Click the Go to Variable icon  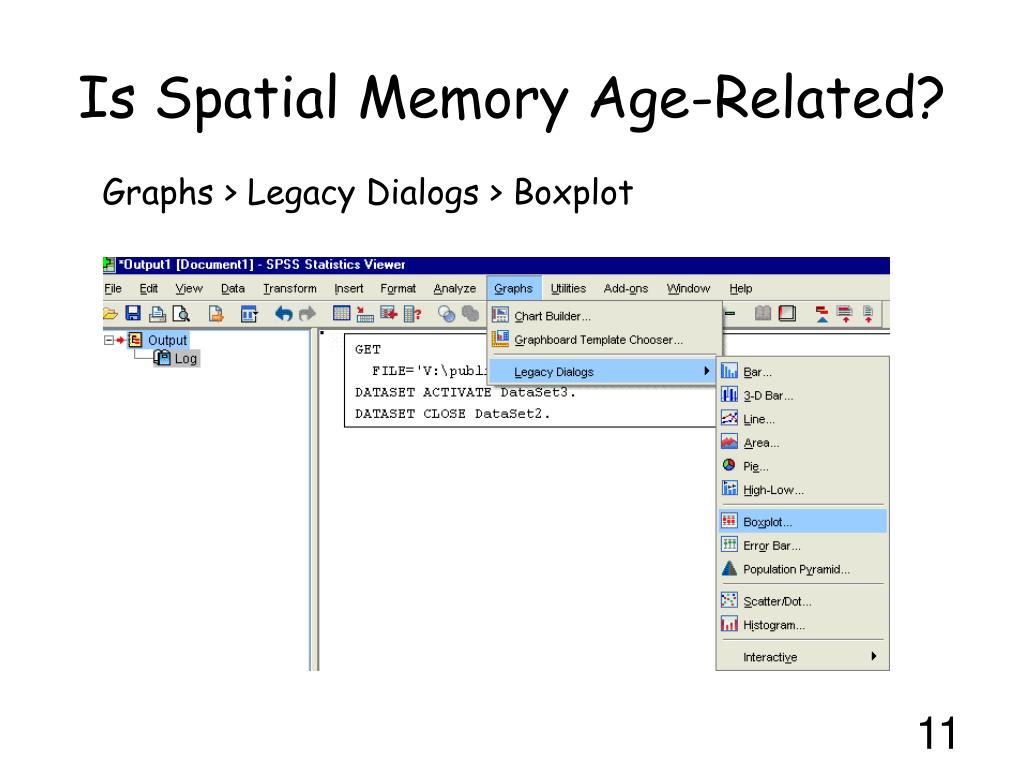pyautogui.click(x=389, y=313)
